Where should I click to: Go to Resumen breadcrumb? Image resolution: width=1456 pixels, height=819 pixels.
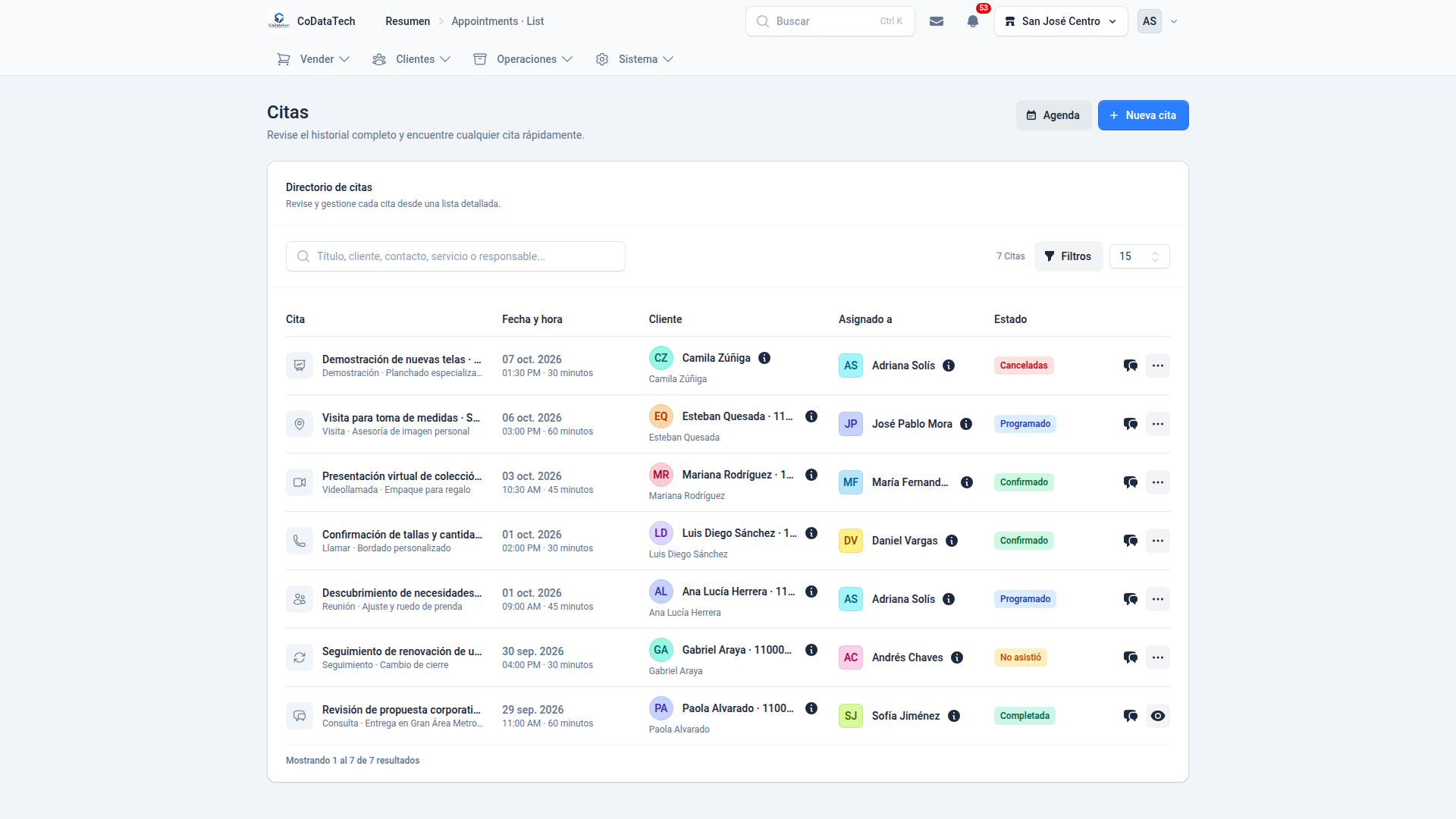(407, 21)
